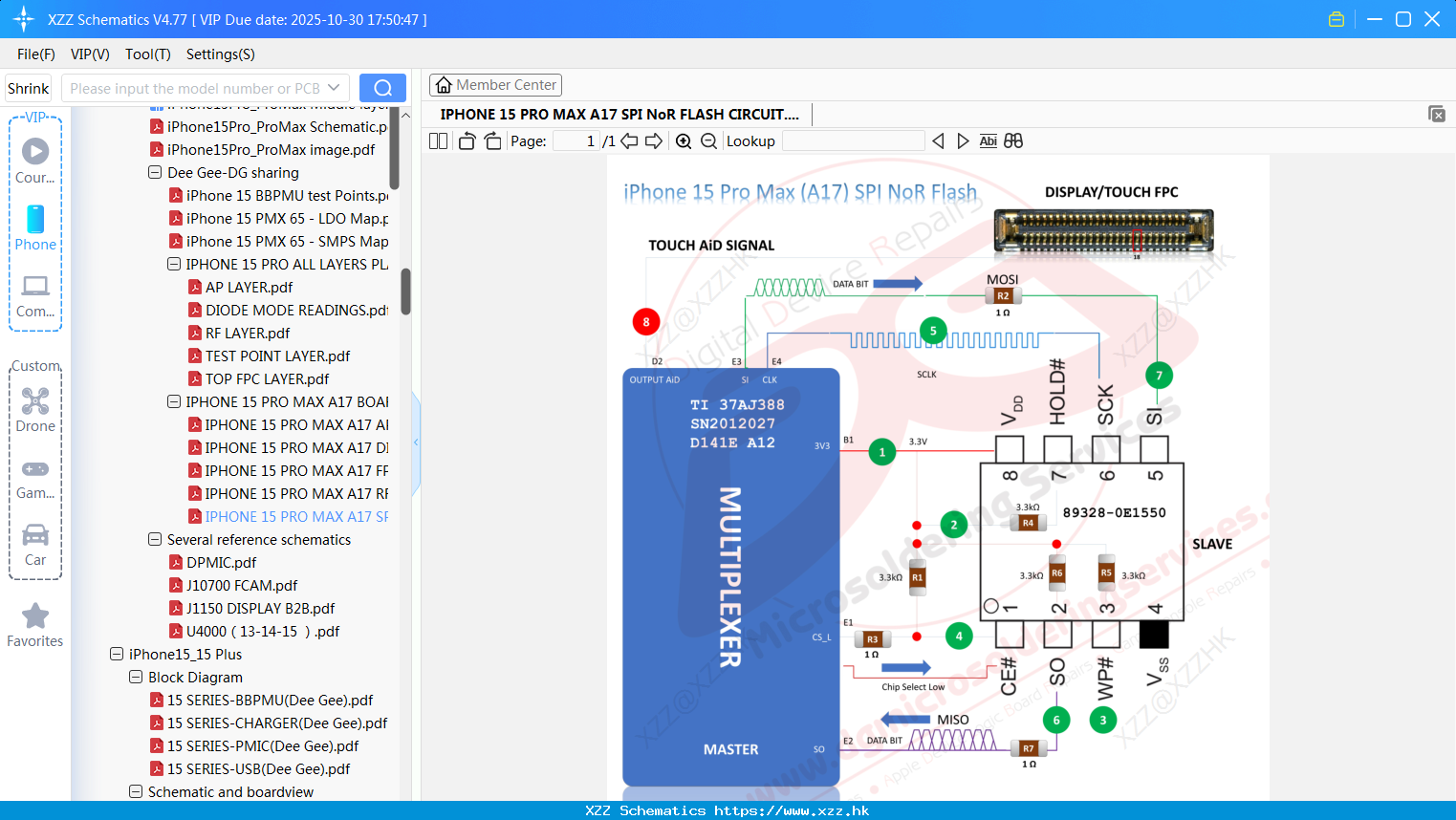Select the Game console category
Screen dimensions: 1456x820
[35, 478]
